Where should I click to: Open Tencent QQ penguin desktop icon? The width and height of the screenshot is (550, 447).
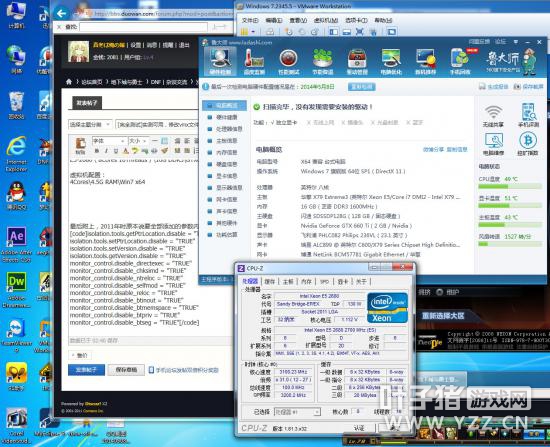[16, 196]
